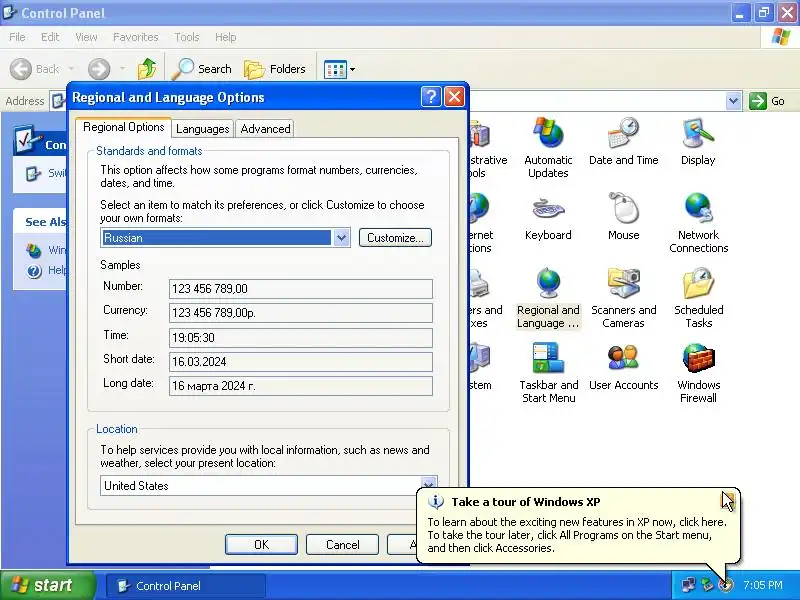The image size is (800, 600).
Task: Open the User Accounts icon
Action: [623, 366]
